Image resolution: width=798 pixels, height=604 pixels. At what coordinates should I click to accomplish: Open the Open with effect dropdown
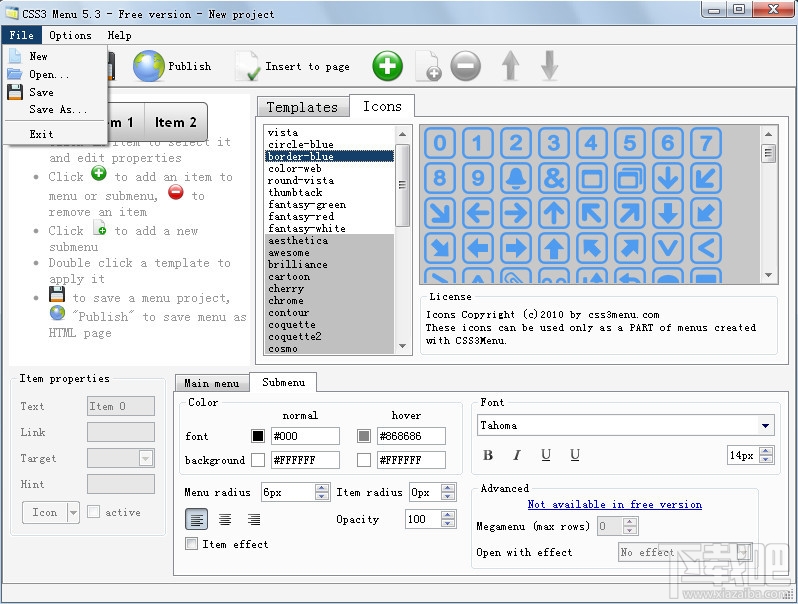click(744, 552)
